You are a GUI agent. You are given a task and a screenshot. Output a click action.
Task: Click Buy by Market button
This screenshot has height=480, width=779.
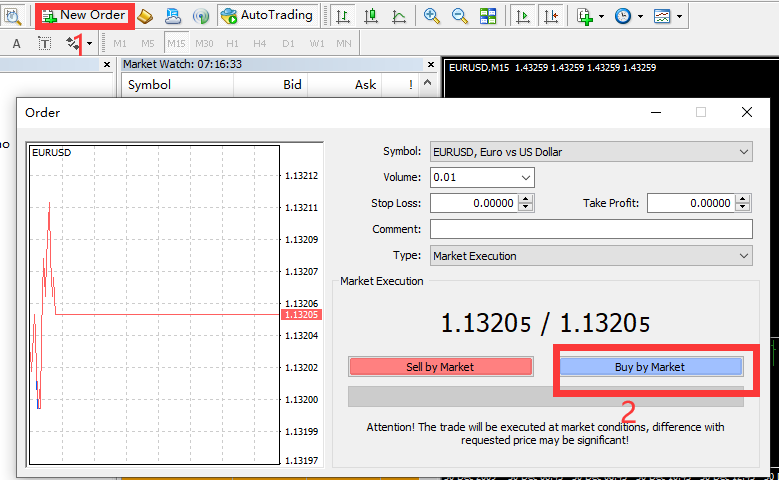[x=651, y=367]
